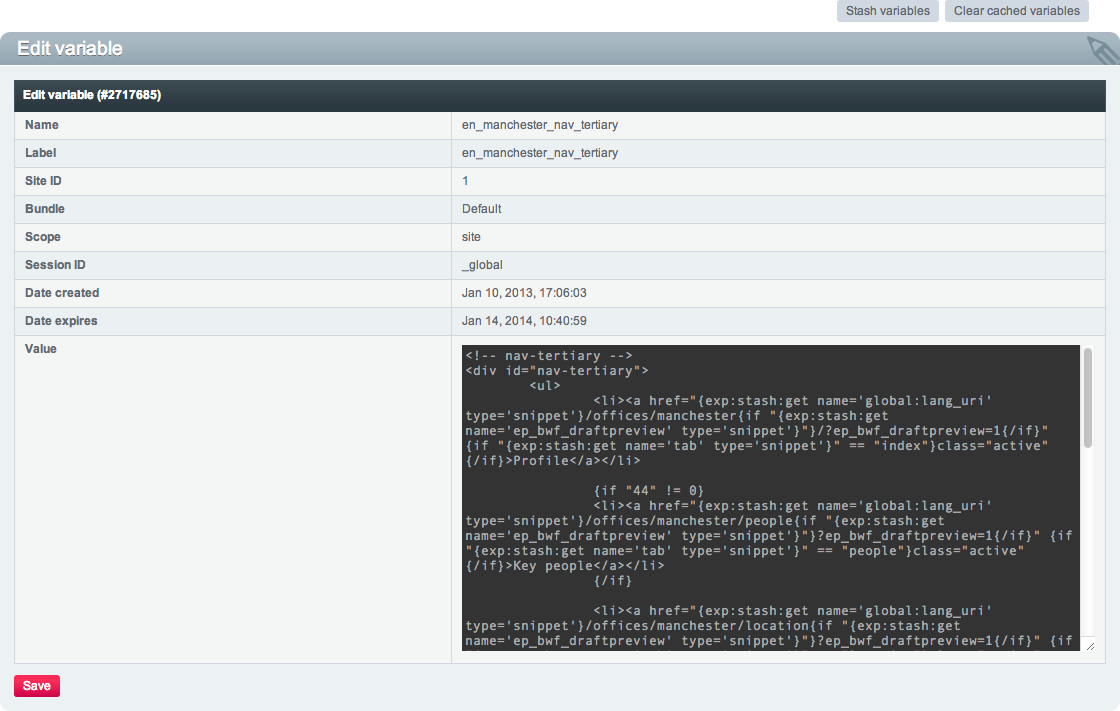This screenshot has width=1120, height=711.
Task: Click the Bundle value "Default"
Action: (x=481, y=209)
